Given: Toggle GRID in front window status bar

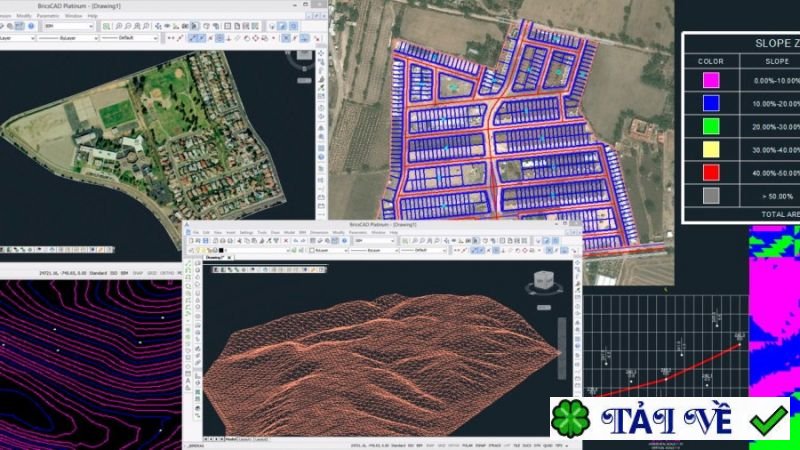Looking at the screenshot, I should 441,446.
